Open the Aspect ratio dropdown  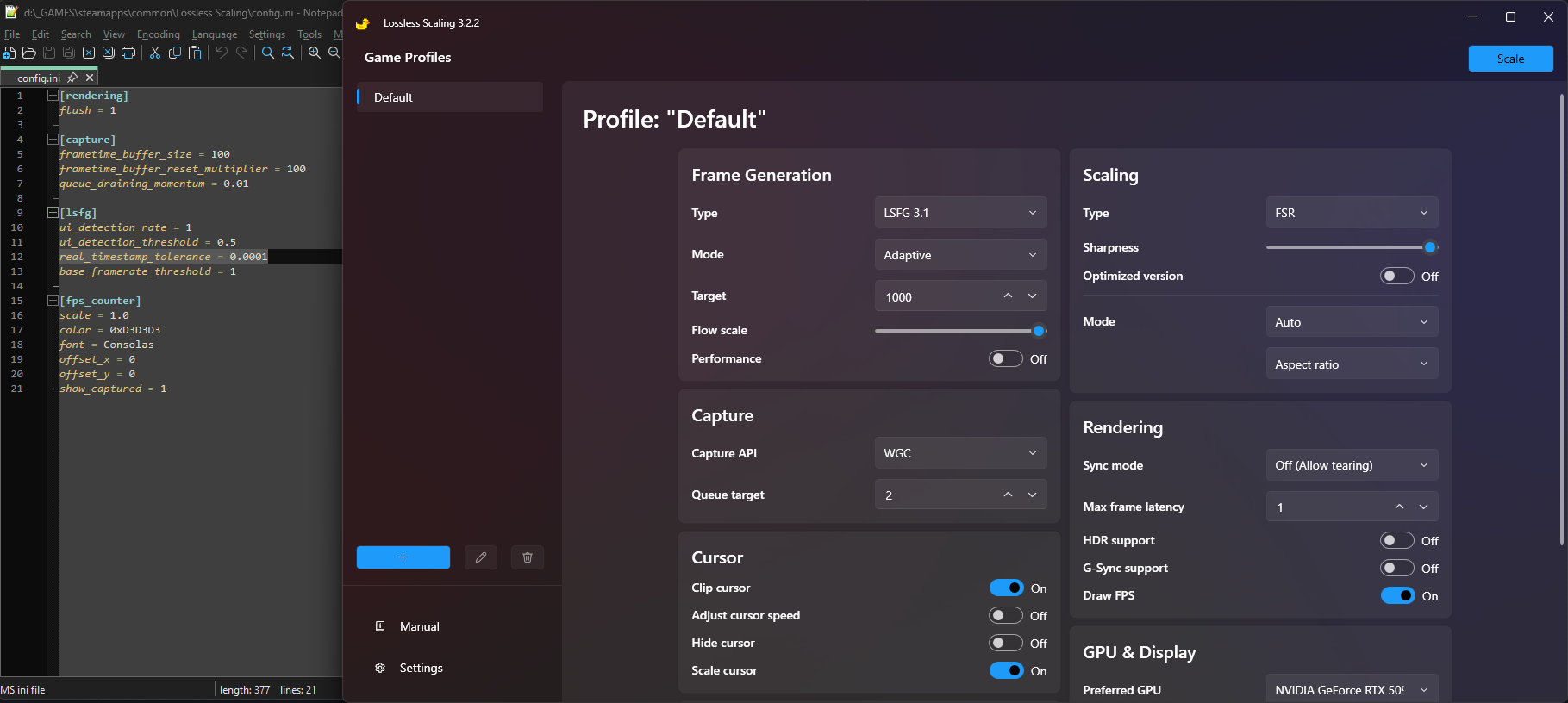point(1352,364)
